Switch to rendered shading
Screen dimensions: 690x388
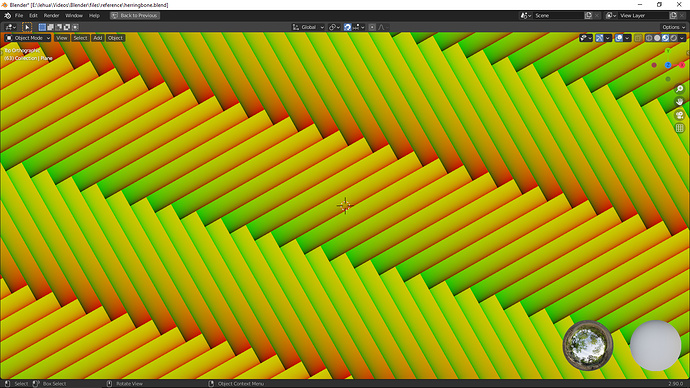click(674, 38)
